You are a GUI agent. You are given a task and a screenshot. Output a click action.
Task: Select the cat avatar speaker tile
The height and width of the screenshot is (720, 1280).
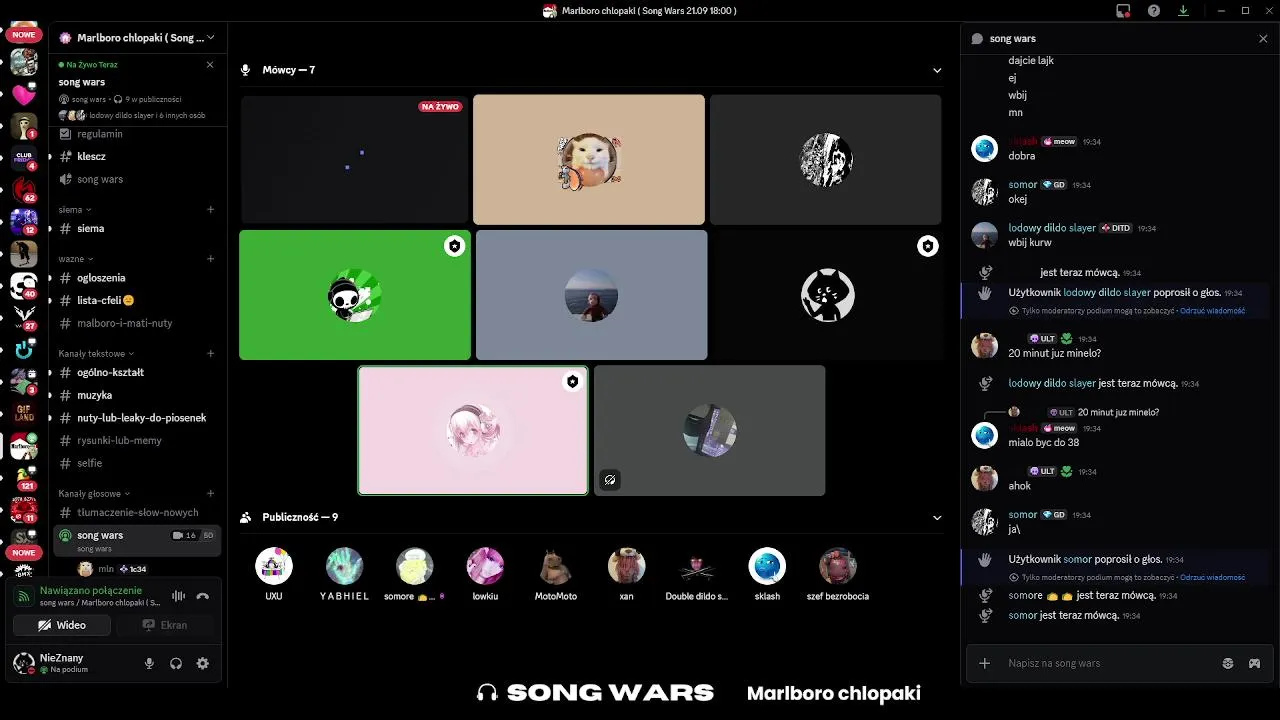point(589,159)
